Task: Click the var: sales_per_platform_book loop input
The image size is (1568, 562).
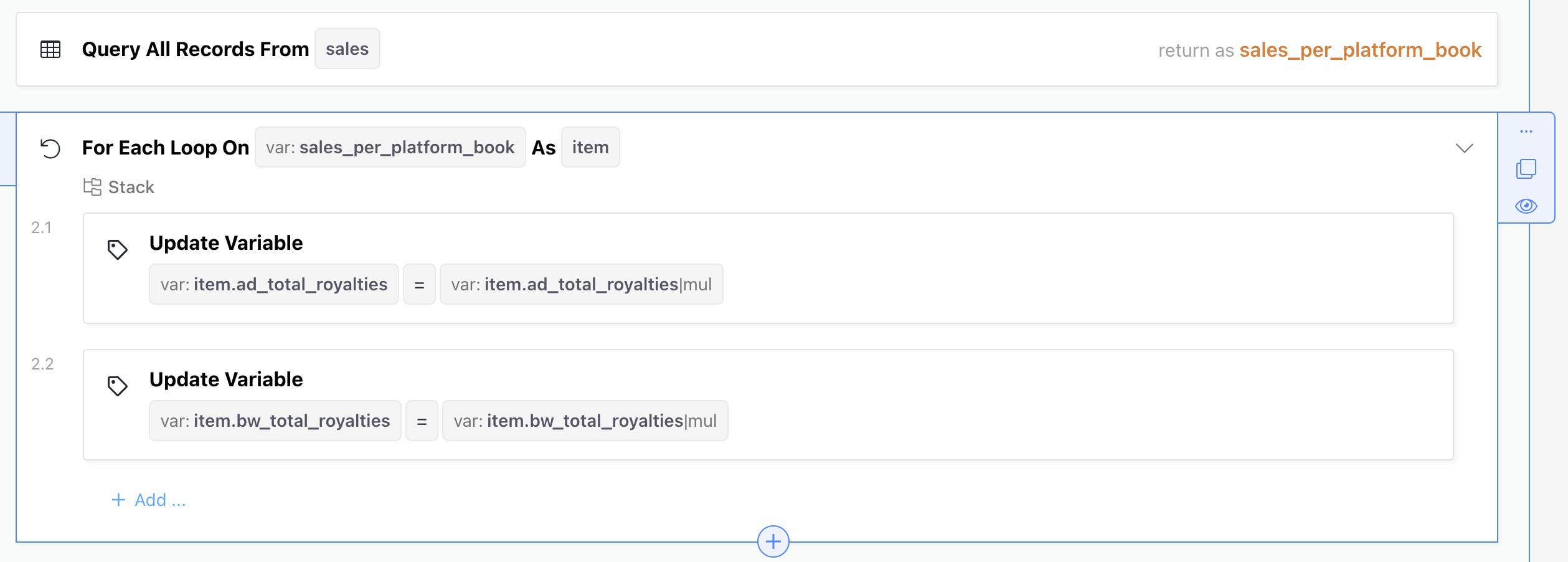Action: click(390, 148)
